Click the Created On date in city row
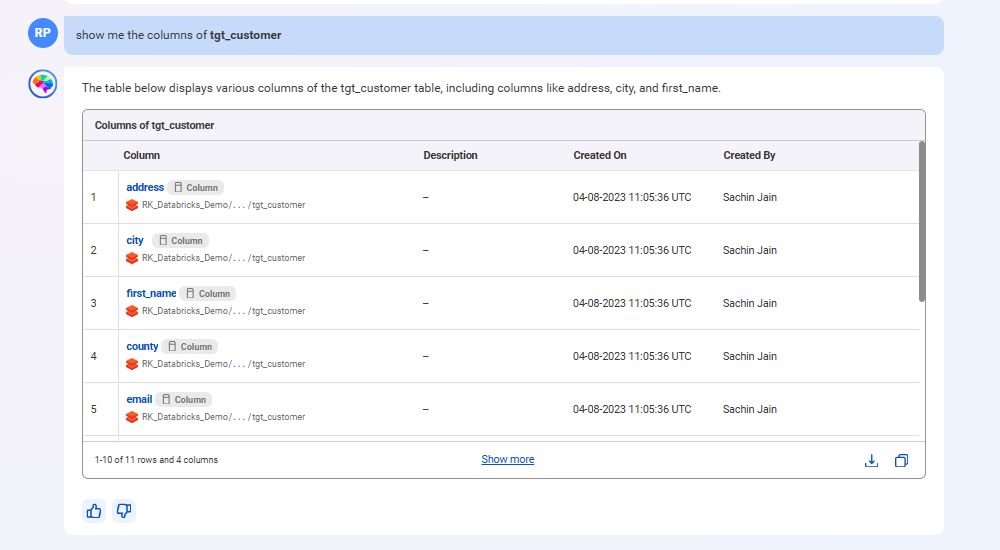 point(632,250)
